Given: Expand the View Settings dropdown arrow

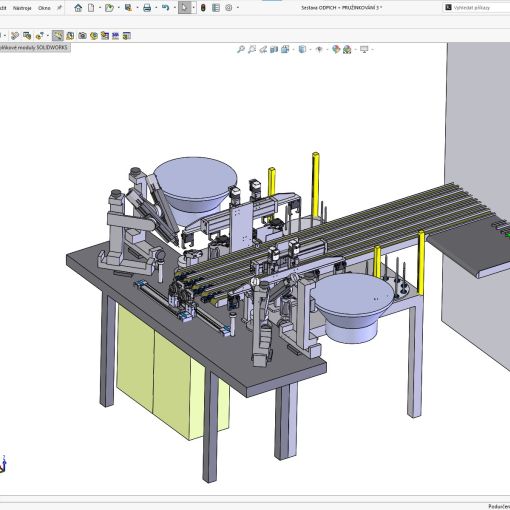Looking at the screenshot, I should (x=372, y=50).
